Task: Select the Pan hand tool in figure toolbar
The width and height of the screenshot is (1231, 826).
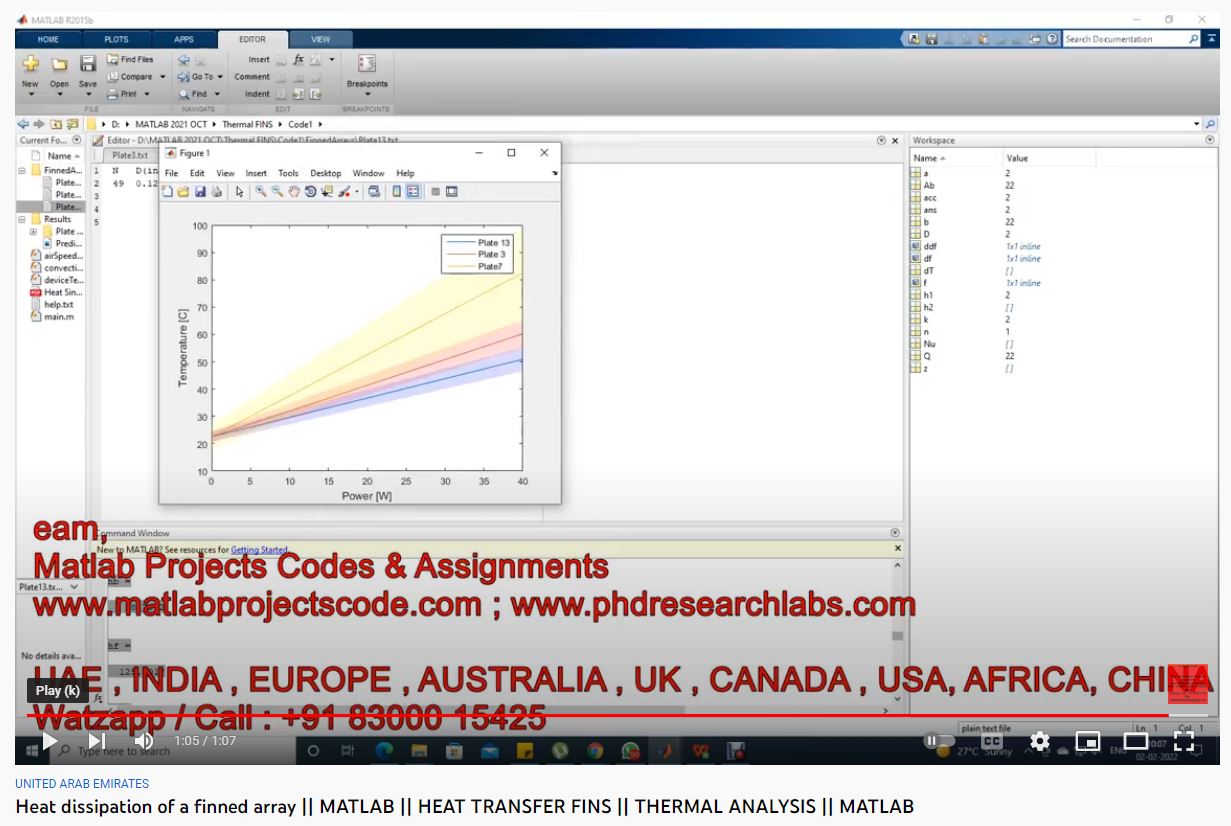Action: pos(294,192)
